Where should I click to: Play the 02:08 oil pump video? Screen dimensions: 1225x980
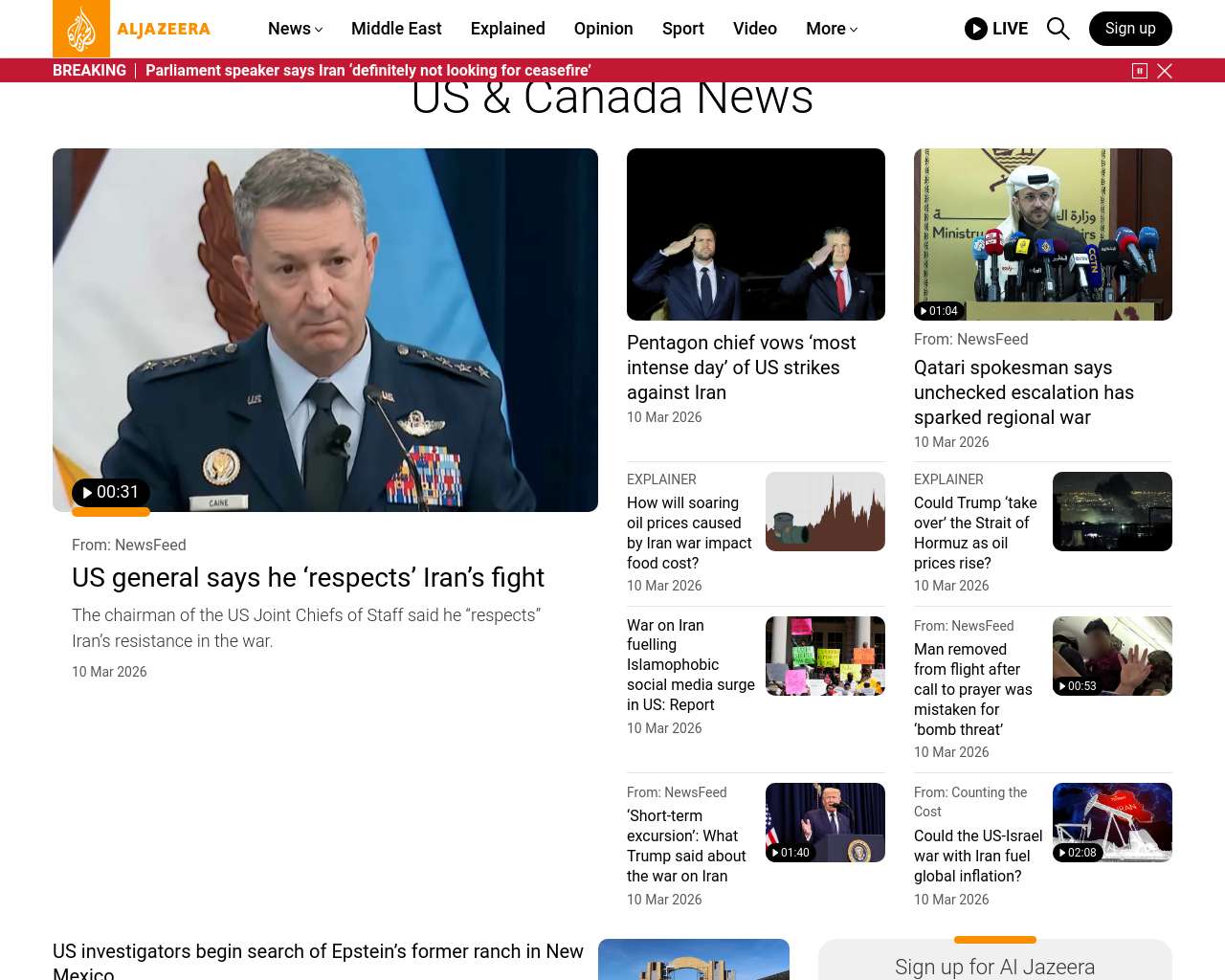1078,853
